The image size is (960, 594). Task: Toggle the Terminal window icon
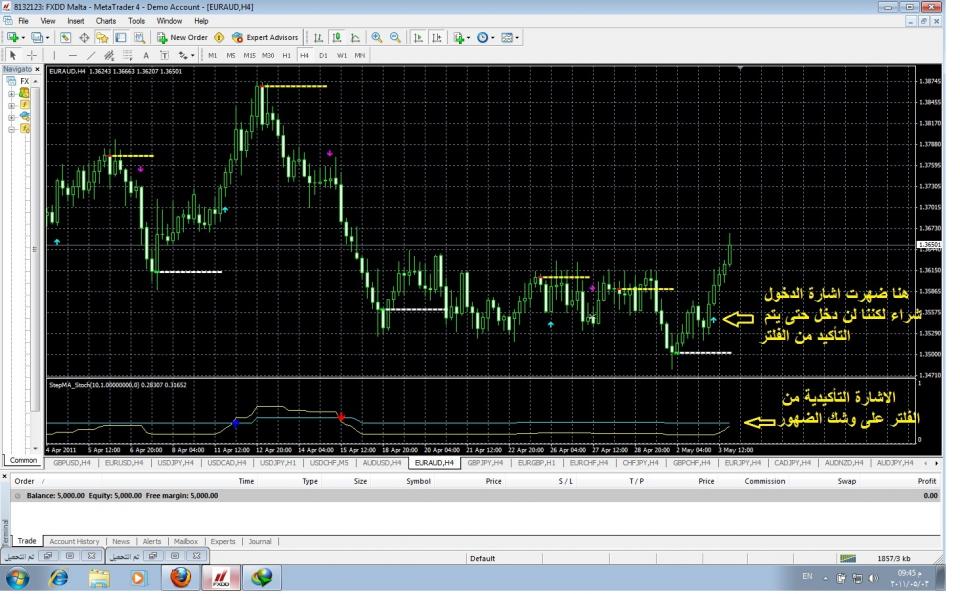121,37
